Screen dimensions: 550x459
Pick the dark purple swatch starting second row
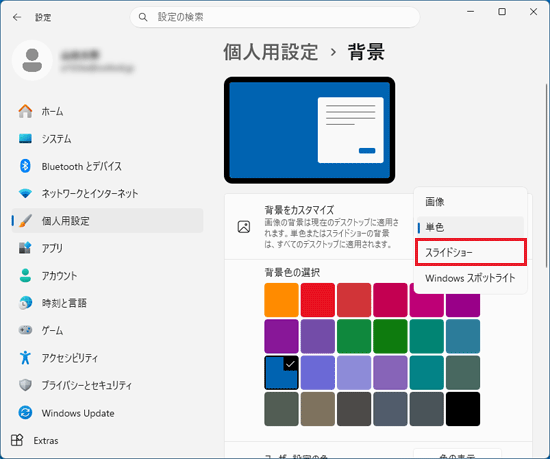click(x=281, y=336)
